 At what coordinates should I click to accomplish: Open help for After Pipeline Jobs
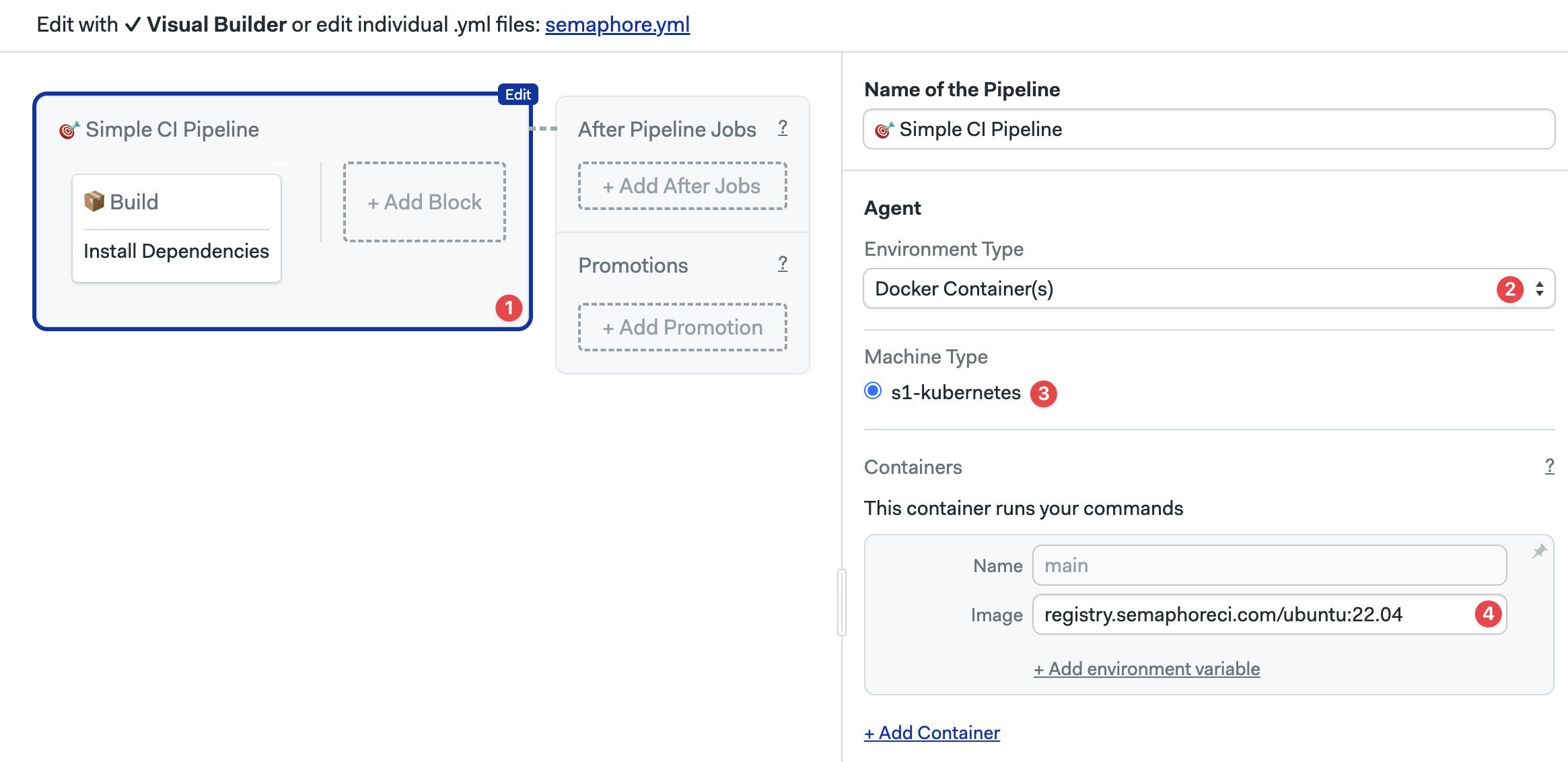(x=783, y=128)
